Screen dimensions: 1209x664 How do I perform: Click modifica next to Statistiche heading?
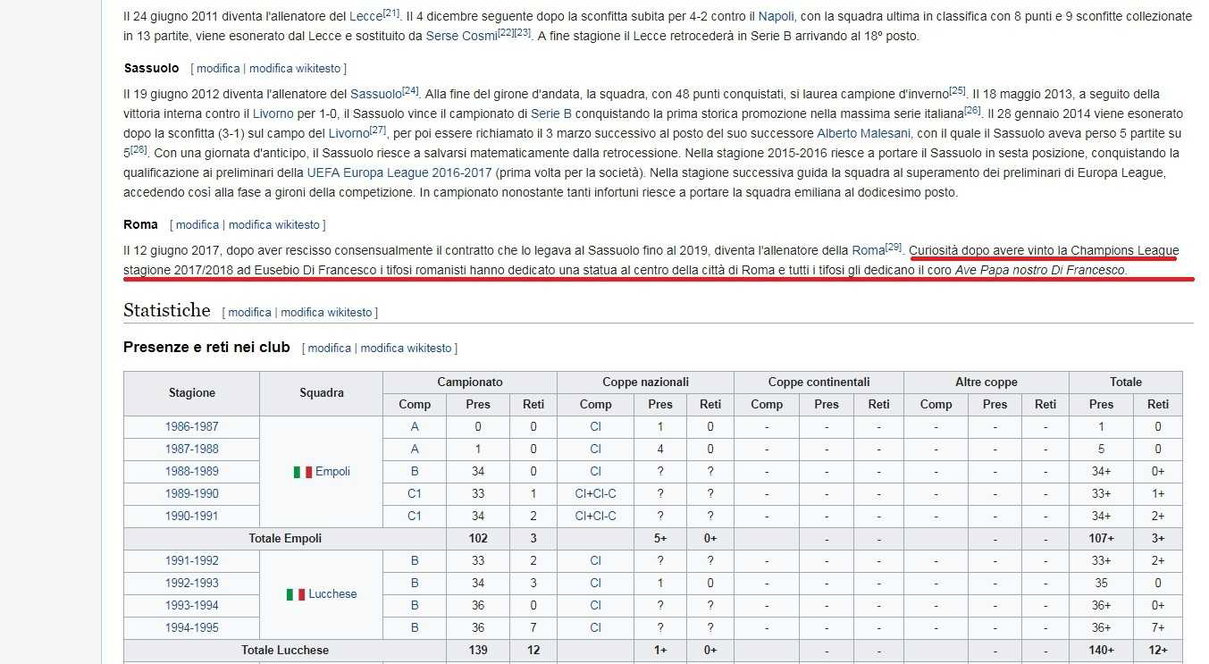[x=250, y=312]
